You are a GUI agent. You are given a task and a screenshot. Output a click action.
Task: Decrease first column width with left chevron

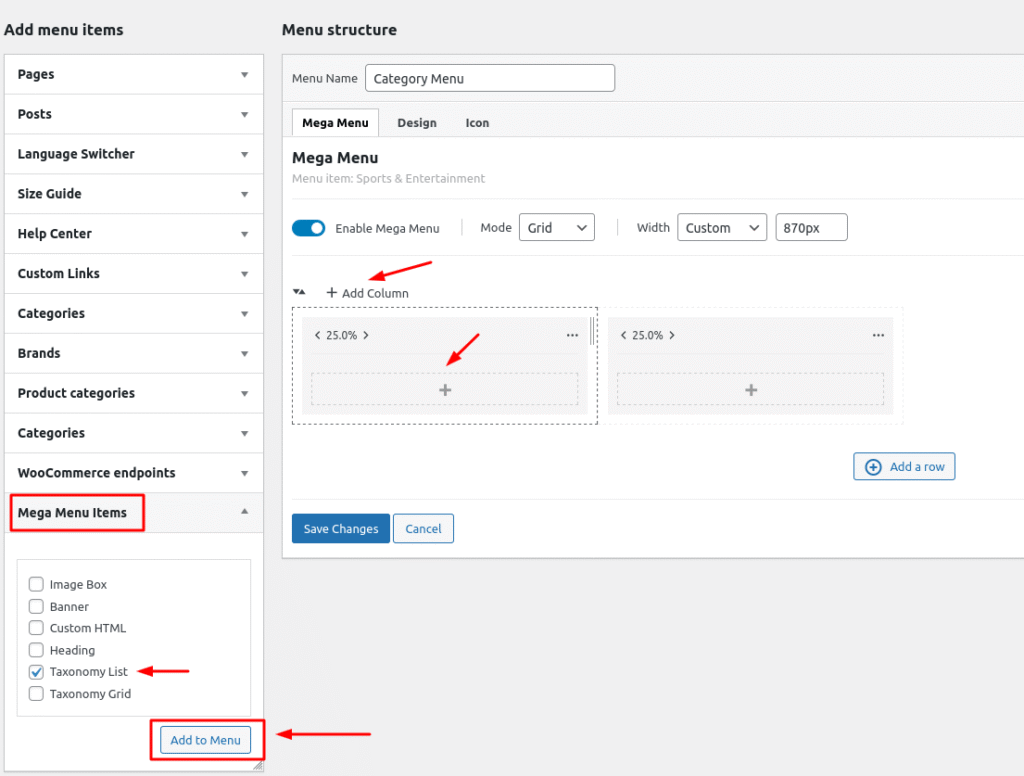click(317, 335)
